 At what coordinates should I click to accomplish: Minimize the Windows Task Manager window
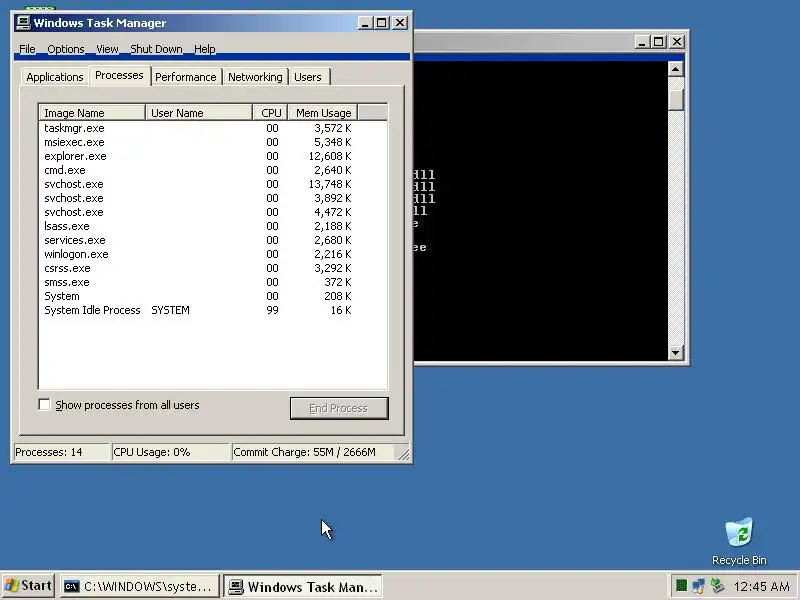[365, 23]
